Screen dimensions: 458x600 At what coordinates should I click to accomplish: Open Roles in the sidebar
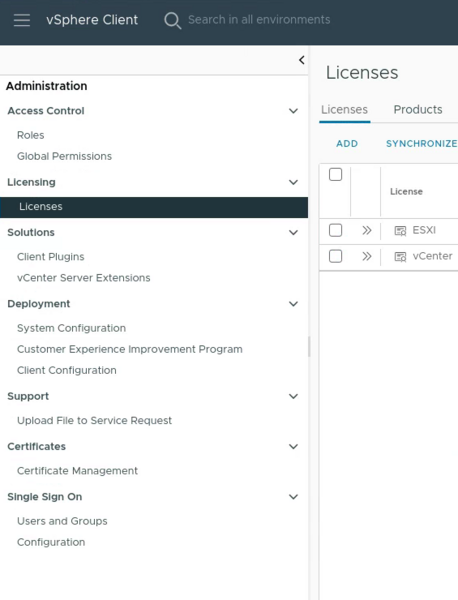point(31,135)
